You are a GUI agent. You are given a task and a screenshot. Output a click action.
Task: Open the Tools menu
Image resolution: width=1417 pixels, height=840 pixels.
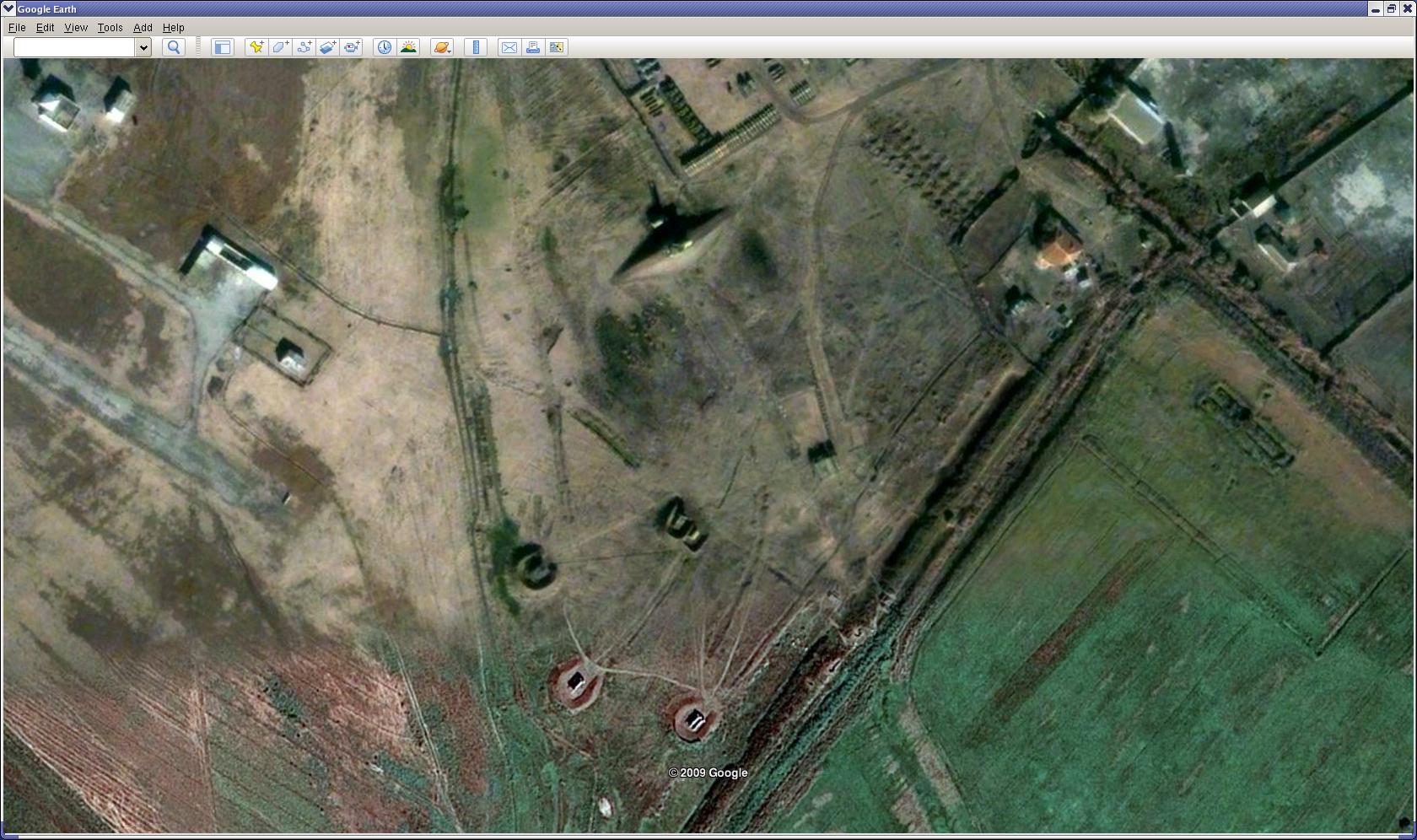[110, 27]
